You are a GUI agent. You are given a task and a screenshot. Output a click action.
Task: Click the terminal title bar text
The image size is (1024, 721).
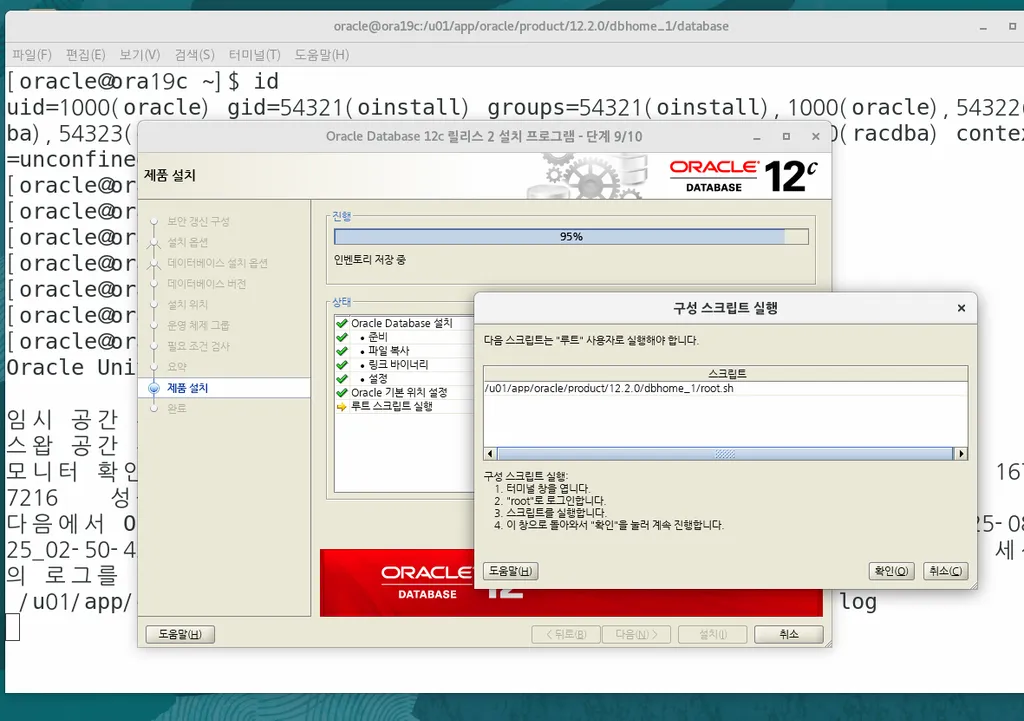pyautogui.click(x=531, y=27)
